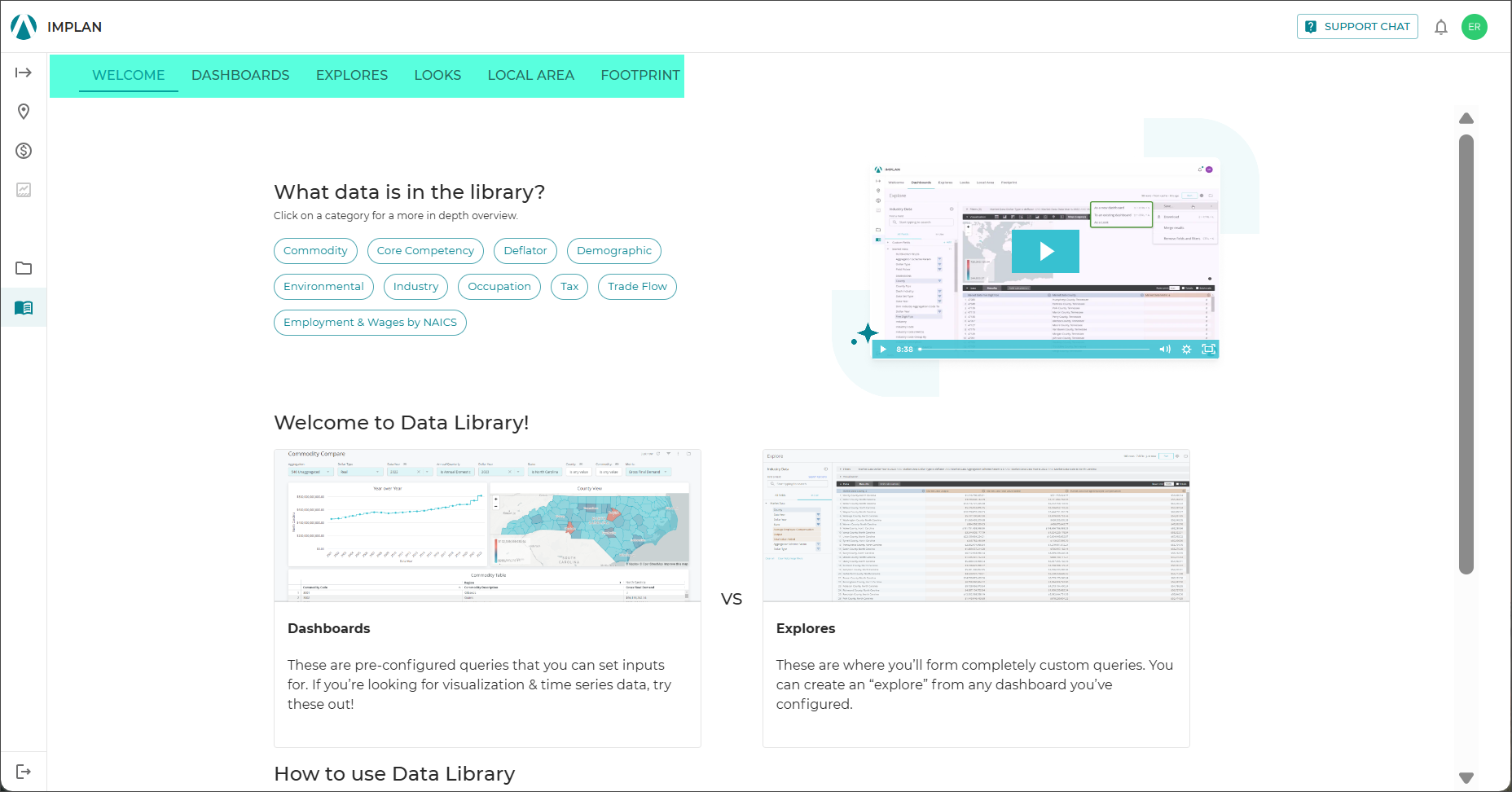
Task: Switch to the Local Area tab
Action: pyautogui.click(x=531, y=75)
